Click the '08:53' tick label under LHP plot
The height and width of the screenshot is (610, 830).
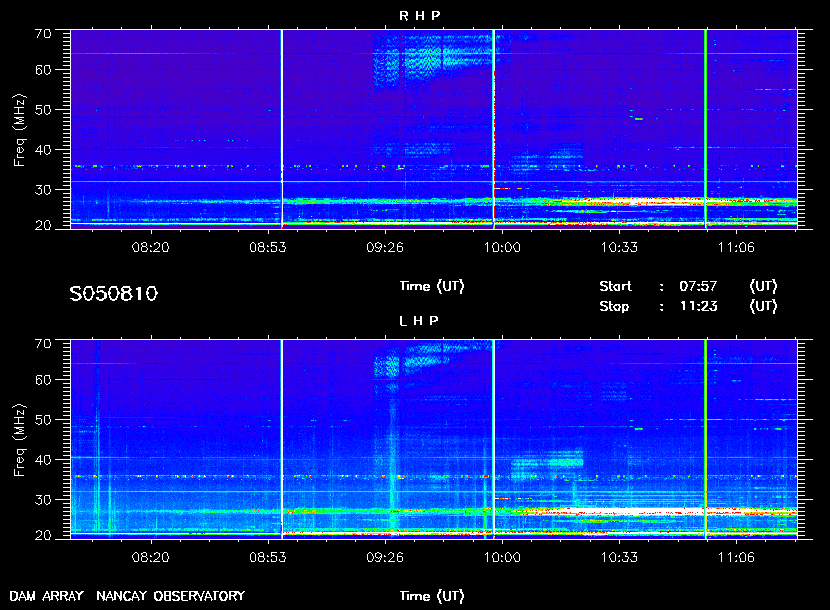click(268, 558)
